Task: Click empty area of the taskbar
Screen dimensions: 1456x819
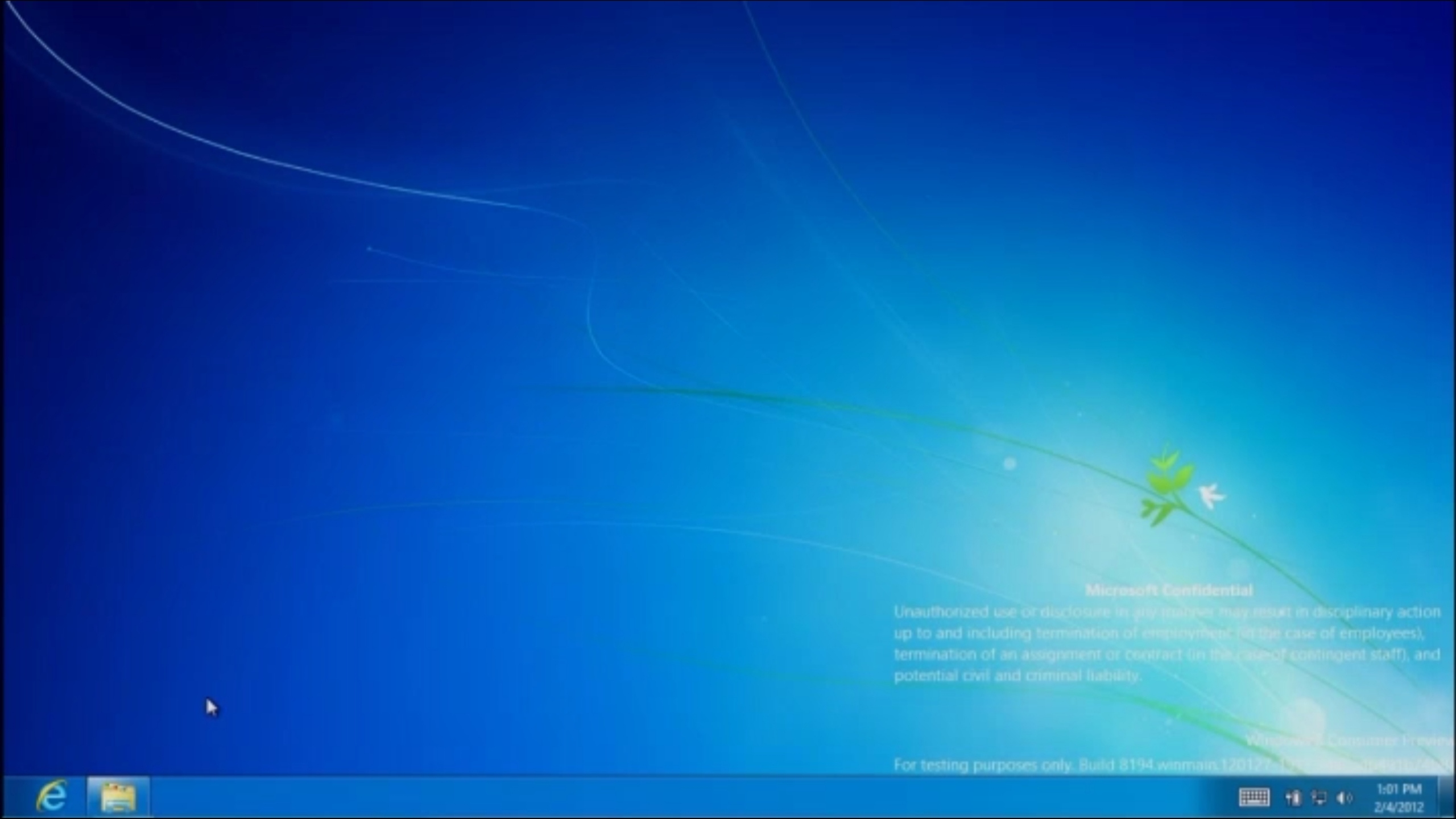Action: pos(682,797)
